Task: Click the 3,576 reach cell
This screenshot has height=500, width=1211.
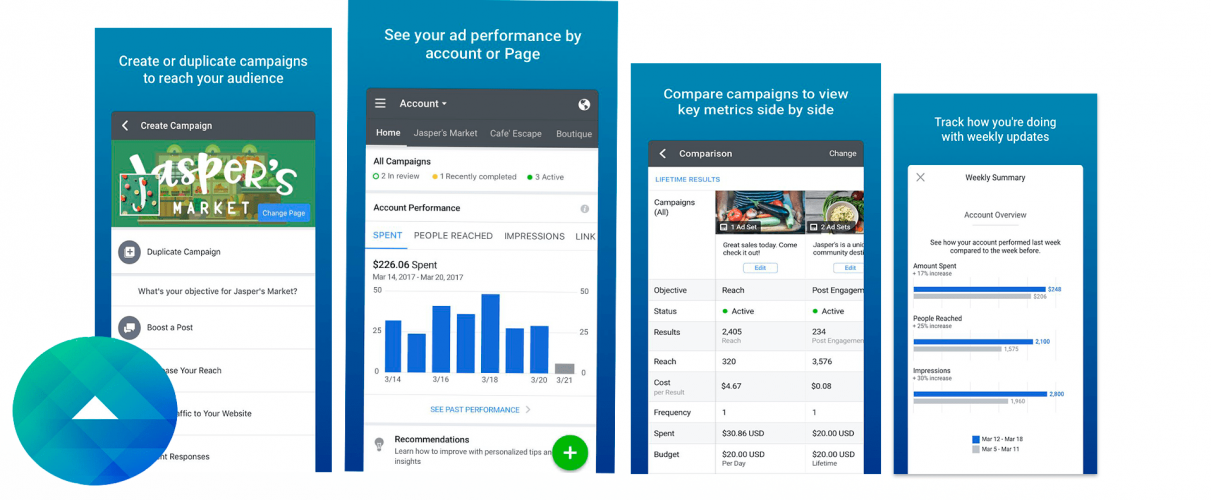Action: 822,362
